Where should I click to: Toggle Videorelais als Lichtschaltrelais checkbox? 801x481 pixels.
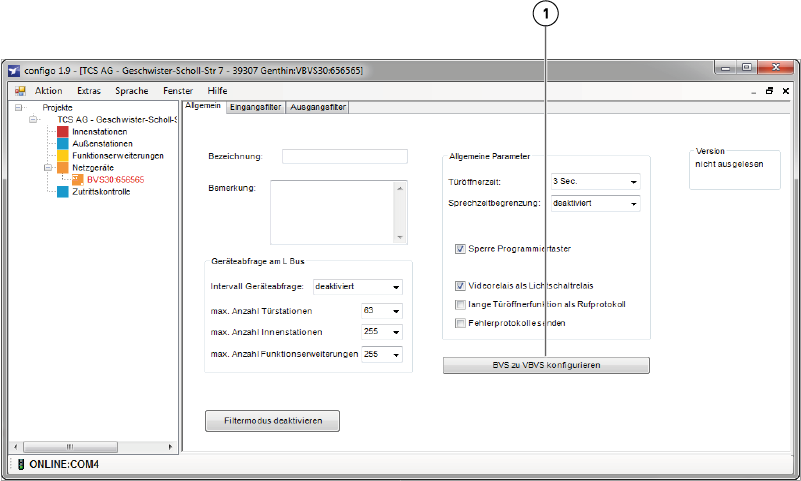[x=460, y=286]
